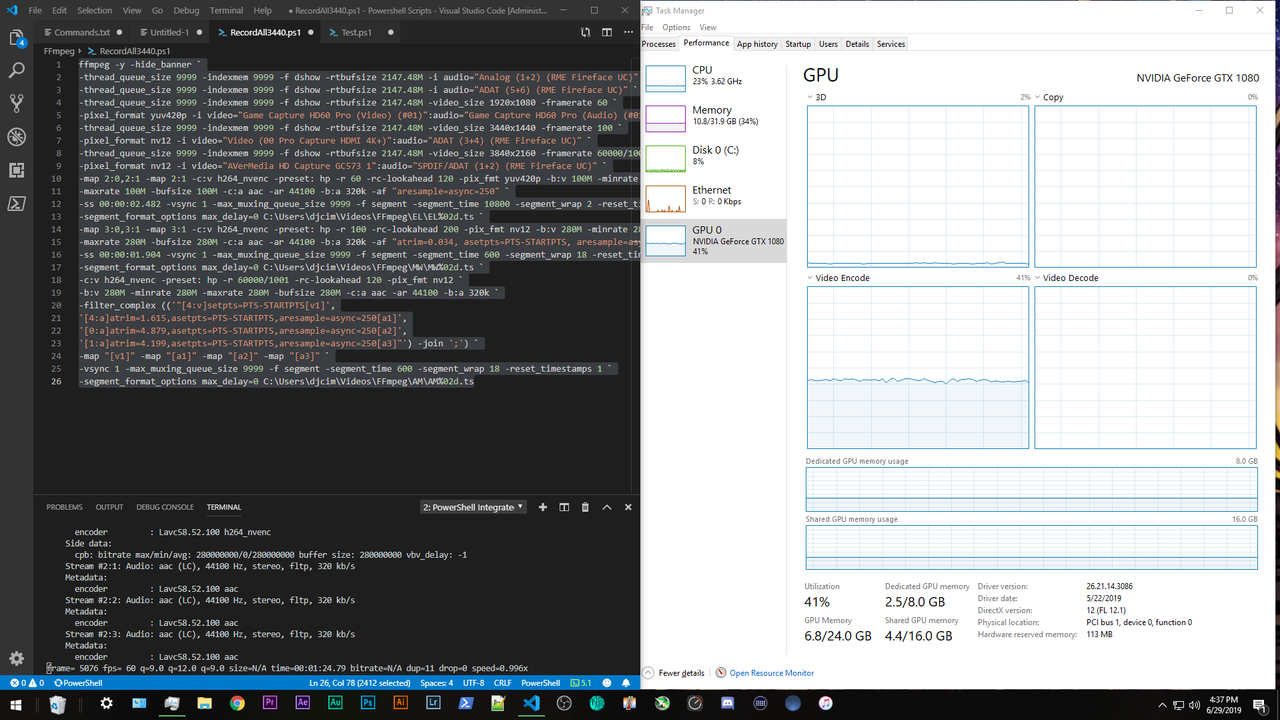Click the Ln 26, Col 78 status item
1280x720 pixels.
coord(360,683)
